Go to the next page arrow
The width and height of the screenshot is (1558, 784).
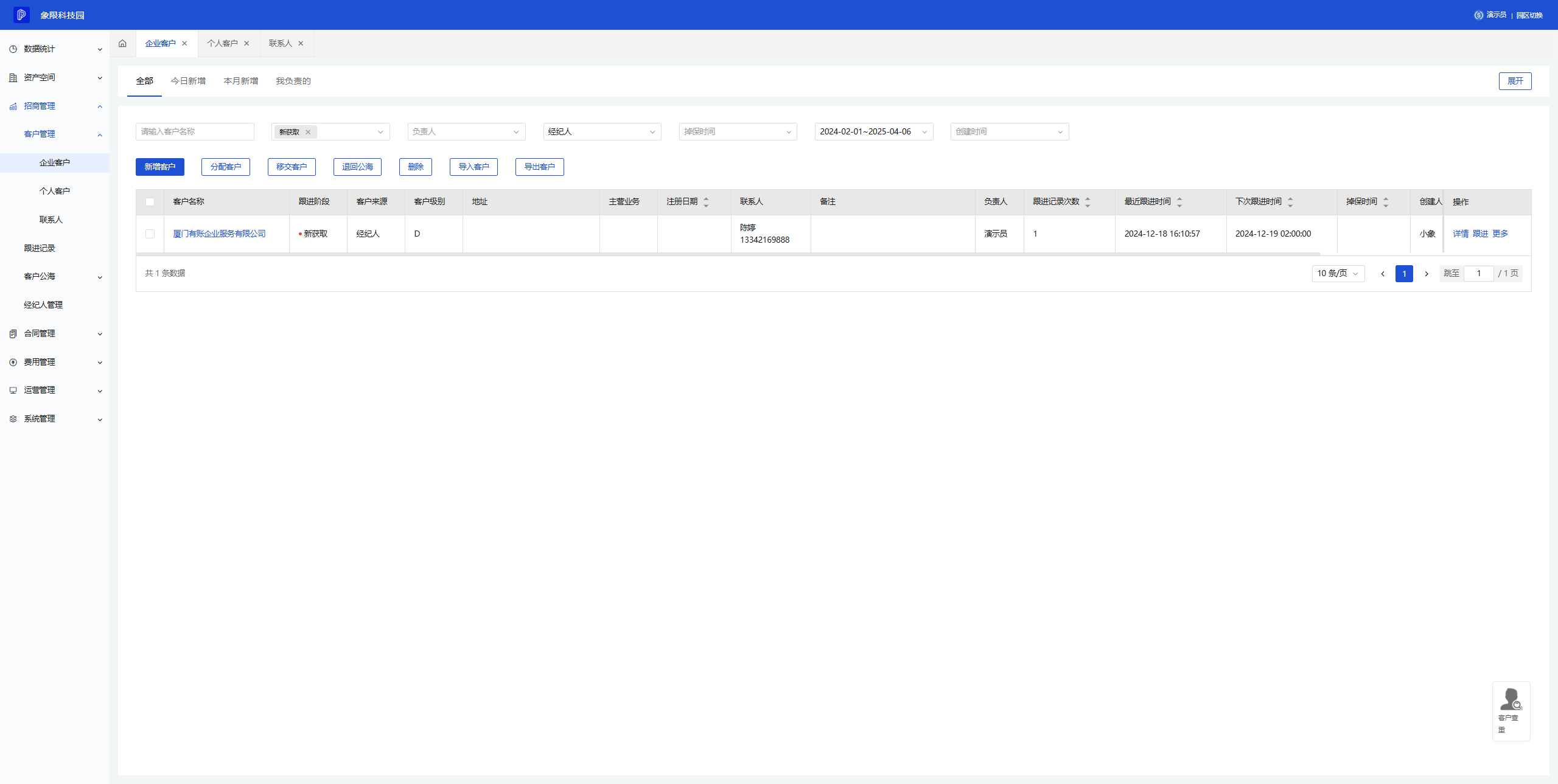1426,274
